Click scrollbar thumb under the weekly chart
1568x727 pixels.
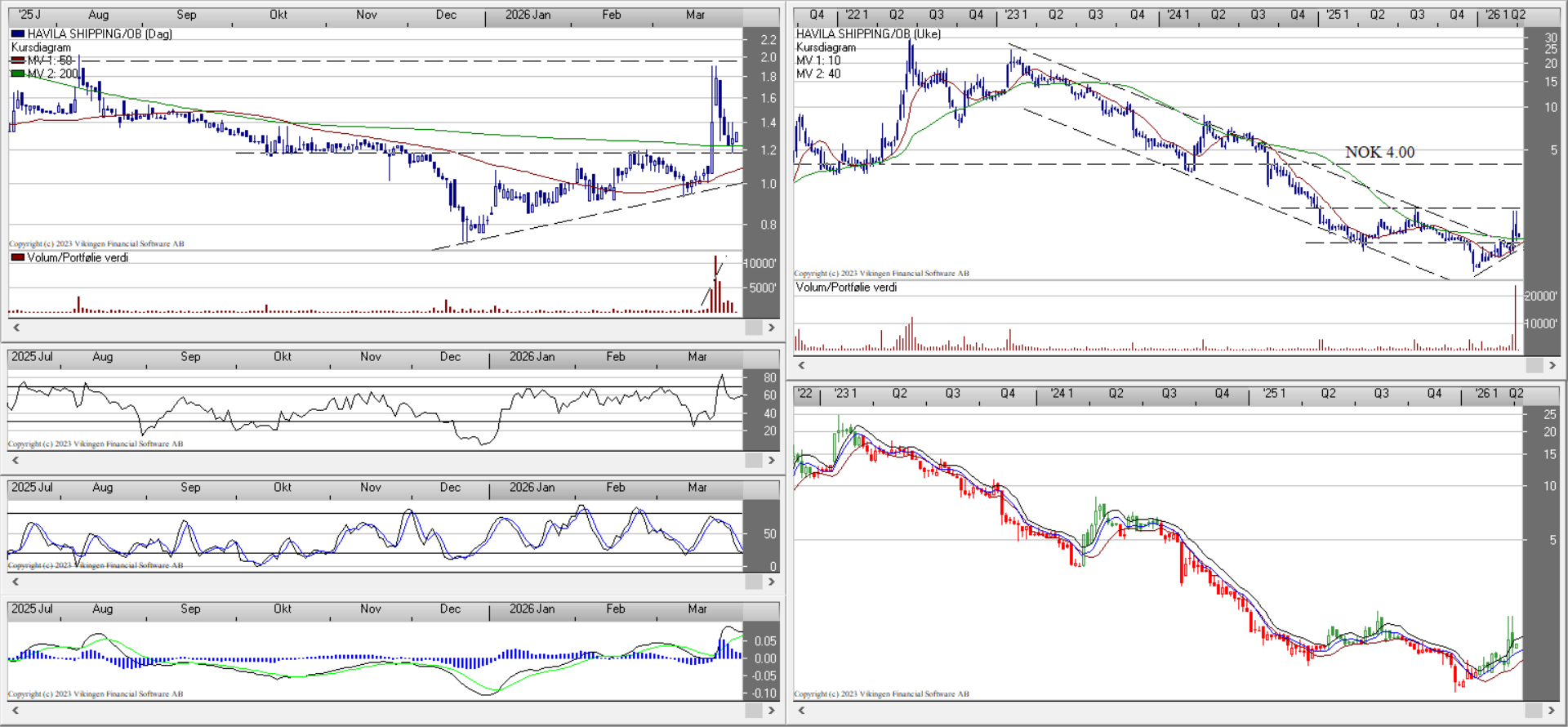point(1534,365)
